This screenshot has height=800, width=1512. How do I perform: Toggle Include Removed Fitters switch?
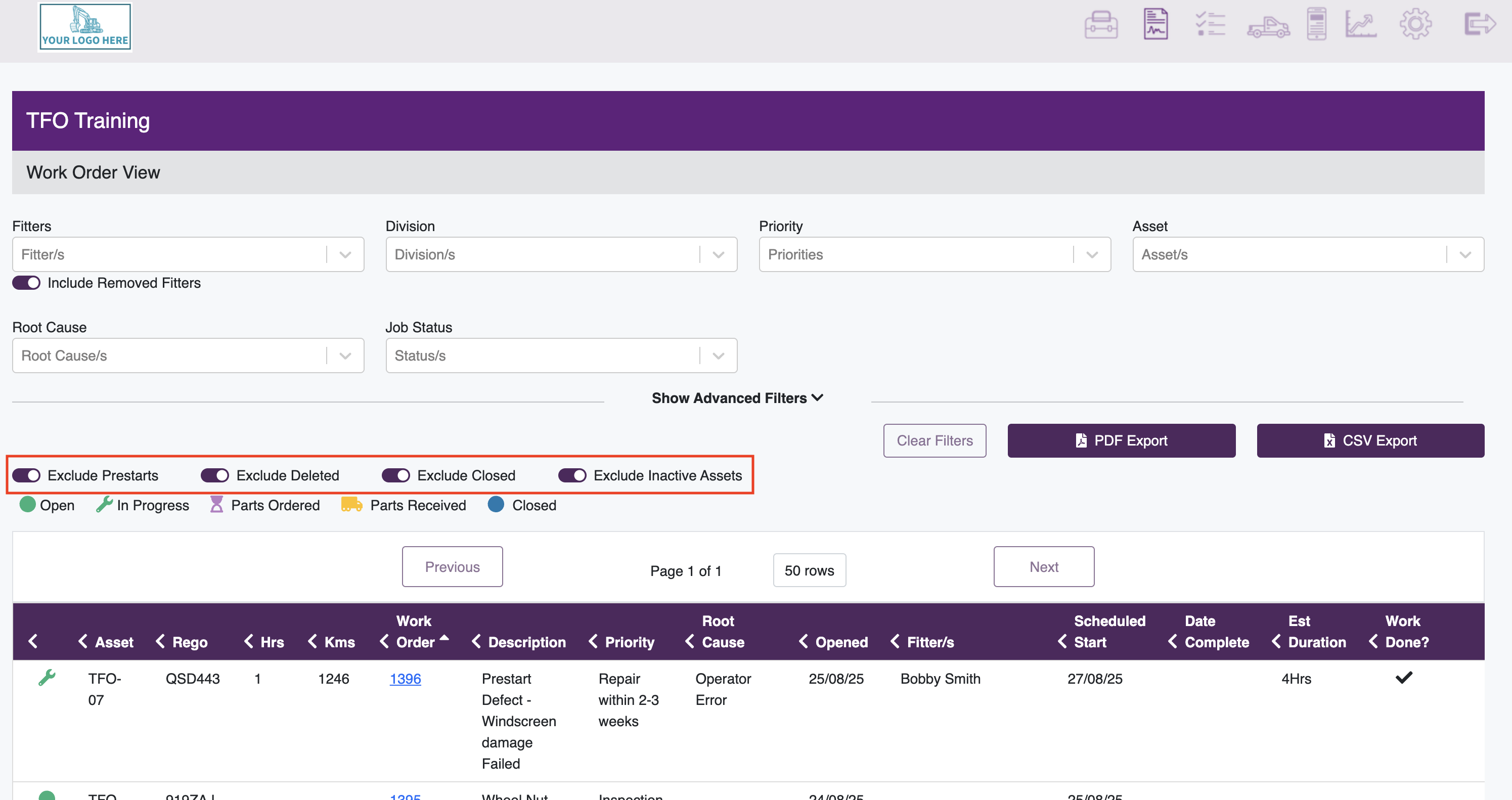click(x=26, y=283)
